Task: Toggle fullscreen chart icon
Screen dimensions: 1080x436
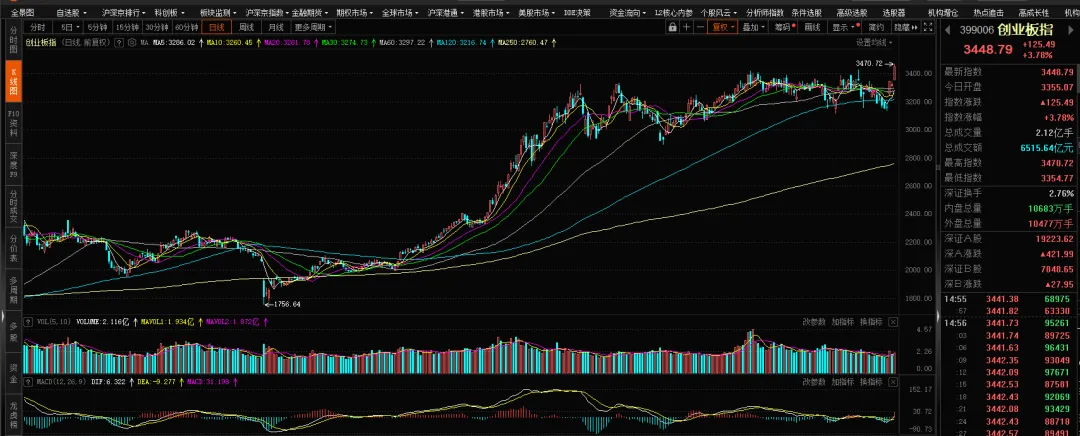Action: coord(927,28)
